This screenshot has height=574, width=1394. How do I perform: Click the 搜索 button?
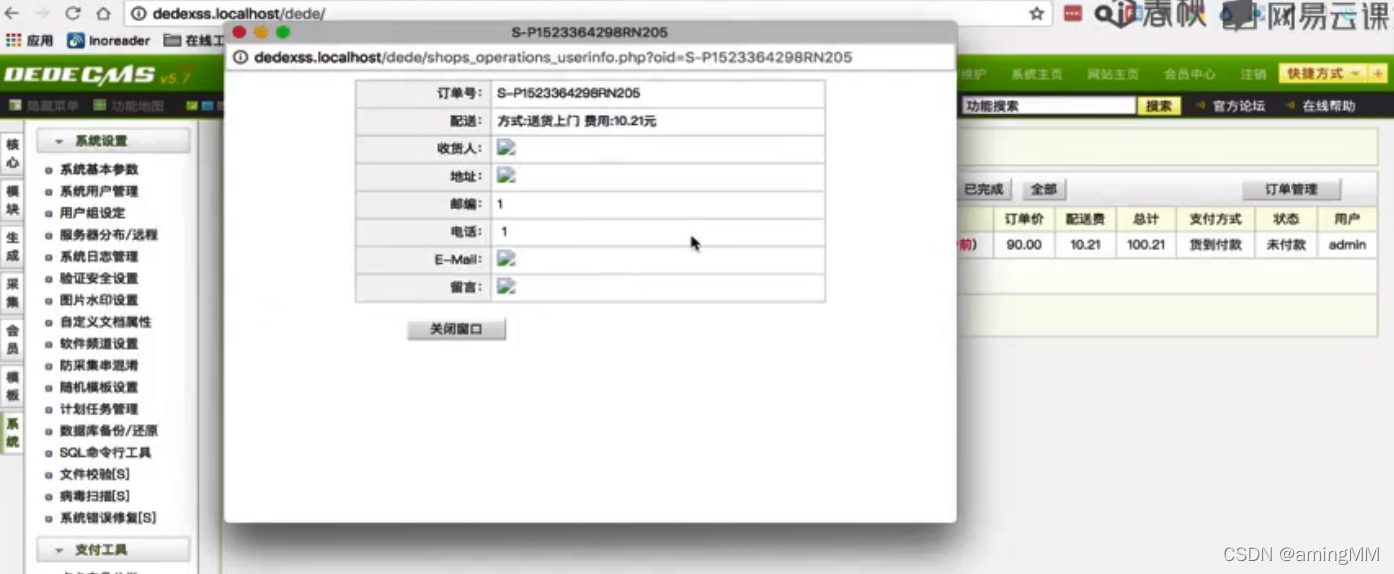tap(1159, 106)
